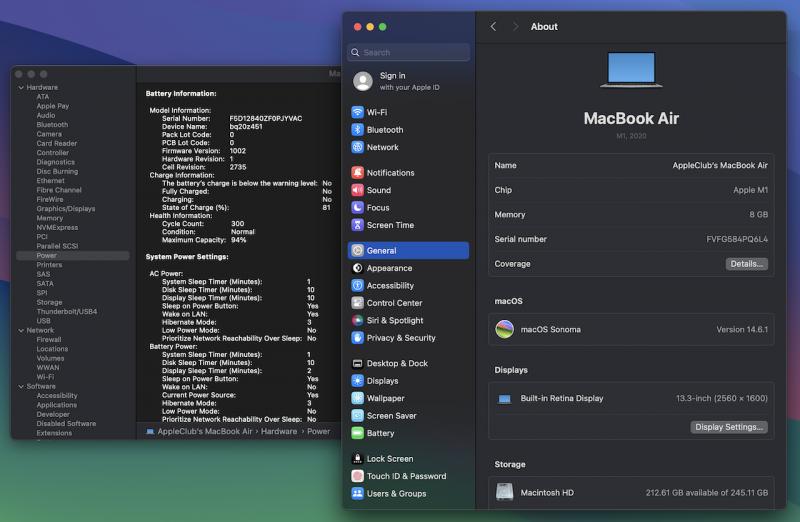Open Users & Groups icon
Screen dimensions: 800x522
tap(358, 493)
